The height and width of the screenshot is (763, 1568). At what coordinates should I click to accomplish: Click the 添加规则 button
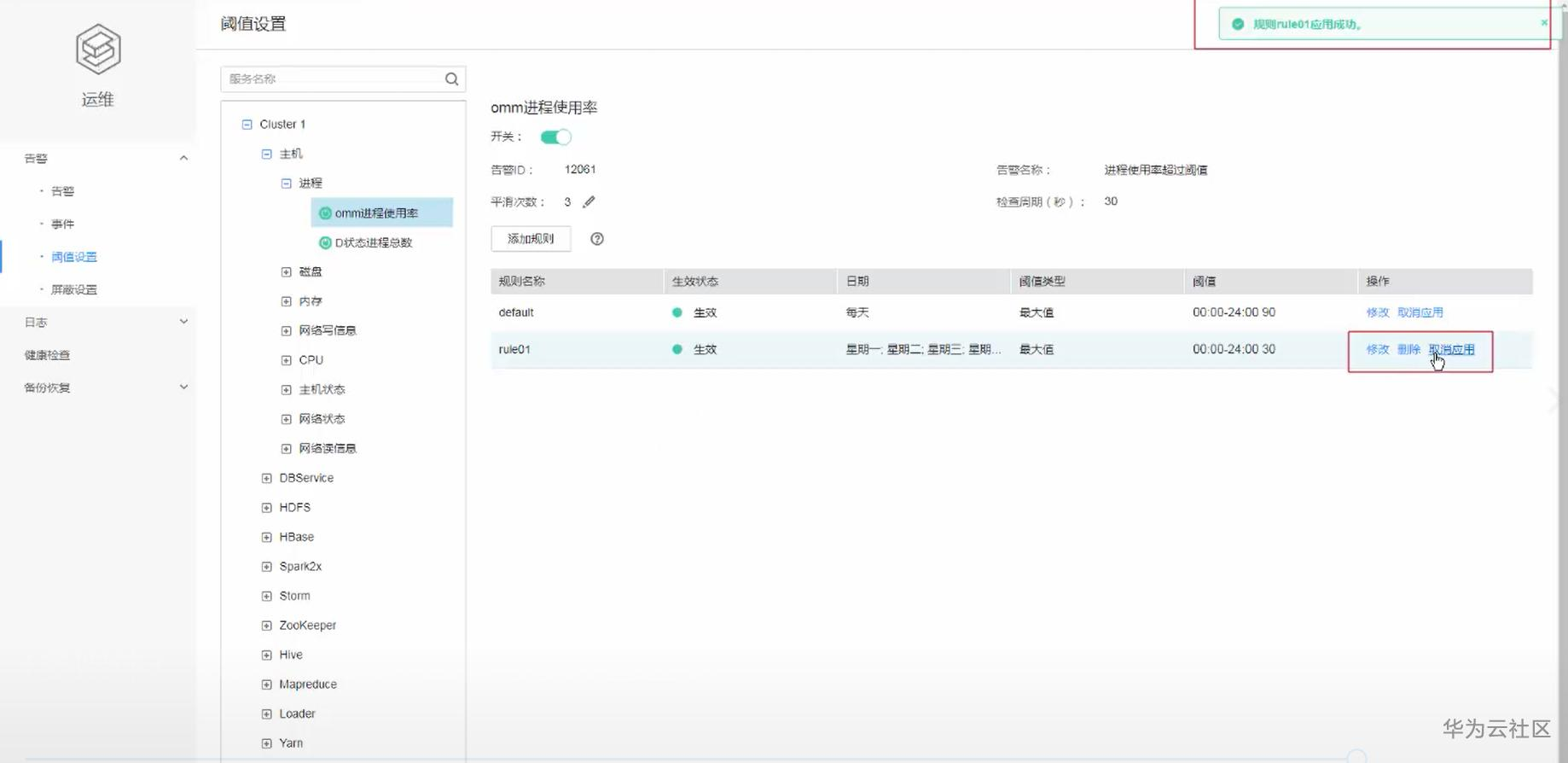pos(531,239)
